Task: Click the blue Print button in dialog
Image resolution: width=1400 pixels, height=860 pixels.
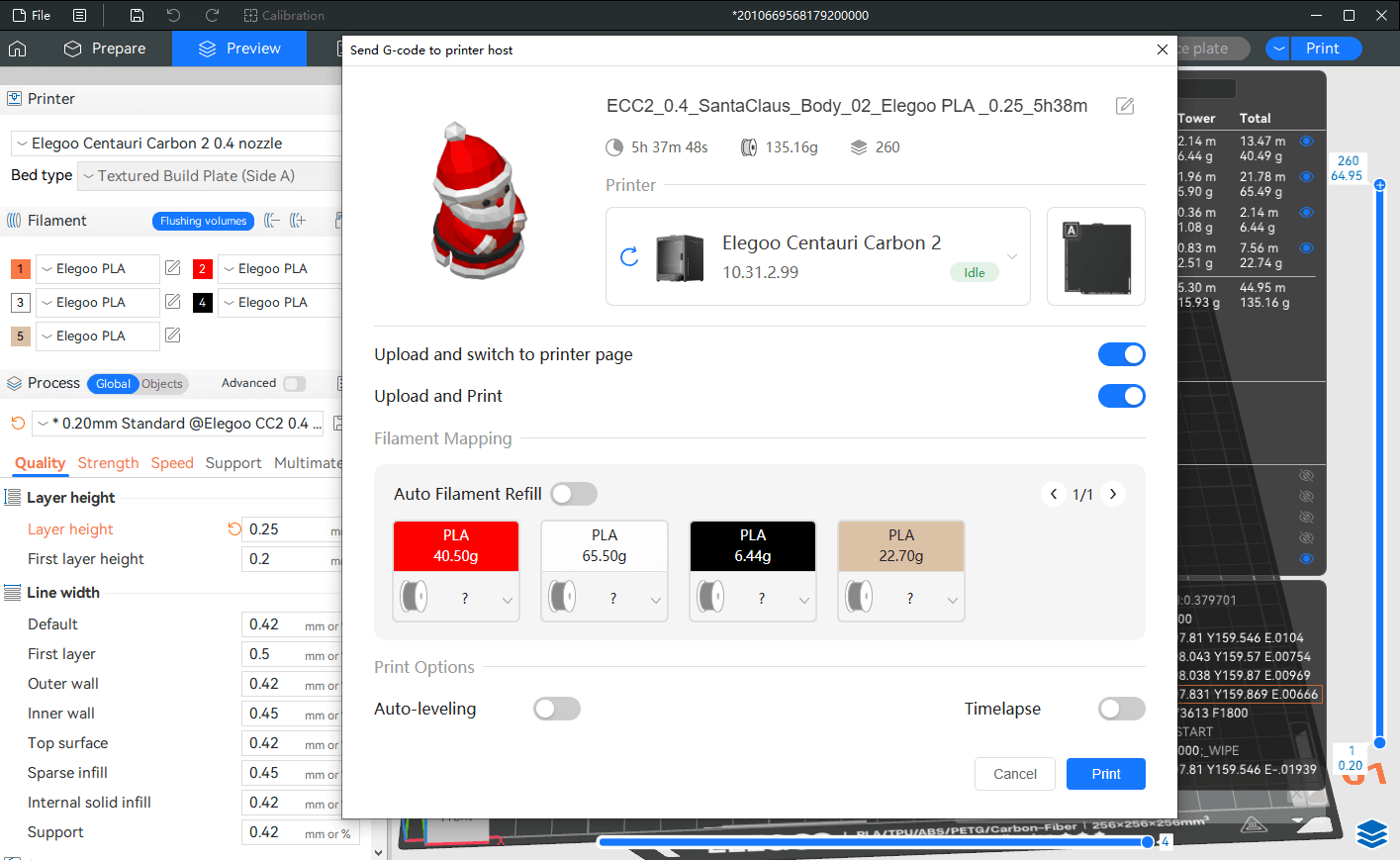Action: tap(1105, 774)
